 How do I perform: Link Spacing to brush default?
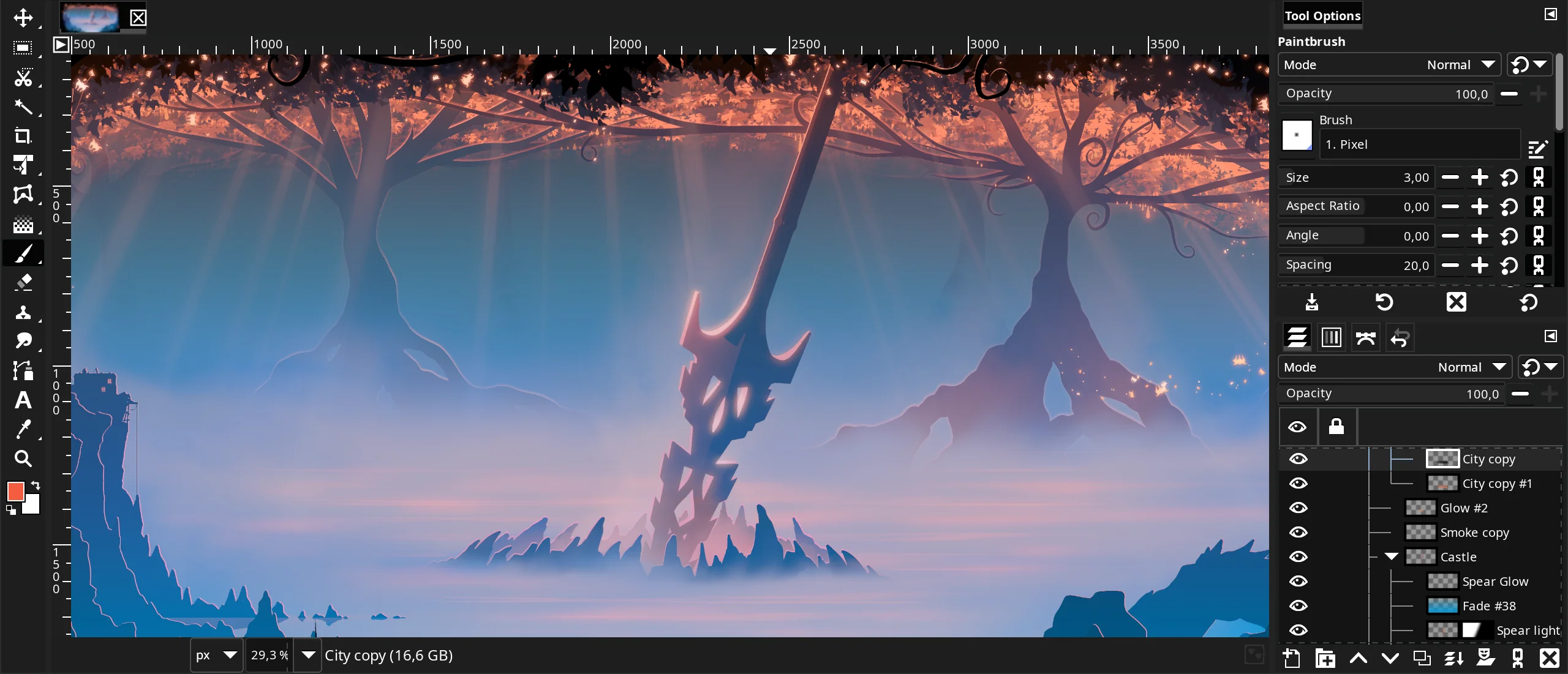[1538, 266]
